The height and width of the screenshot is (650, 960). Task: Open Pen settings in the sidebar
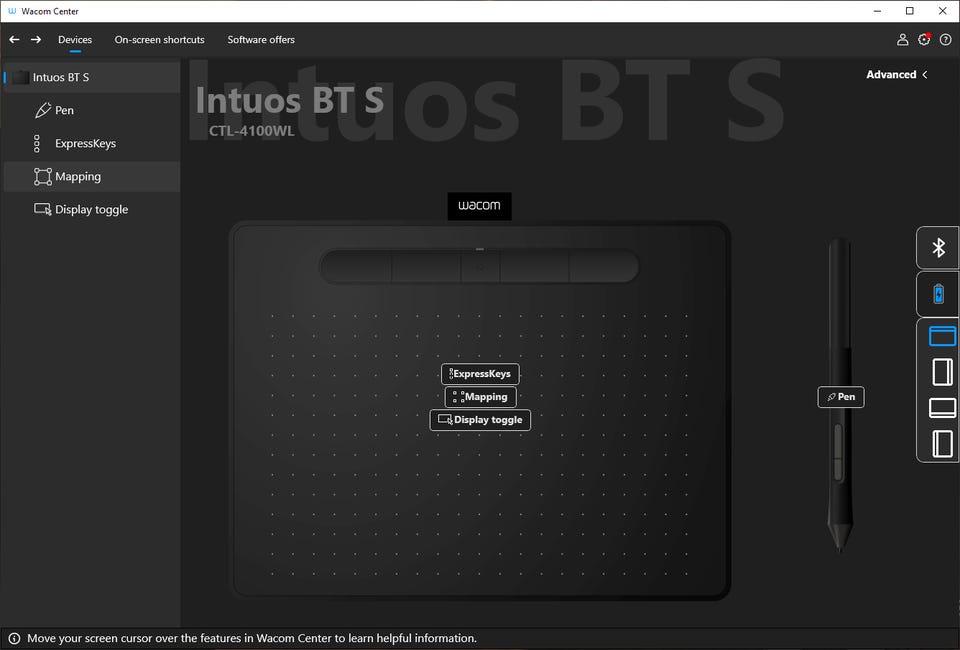(x=92, y=110)
